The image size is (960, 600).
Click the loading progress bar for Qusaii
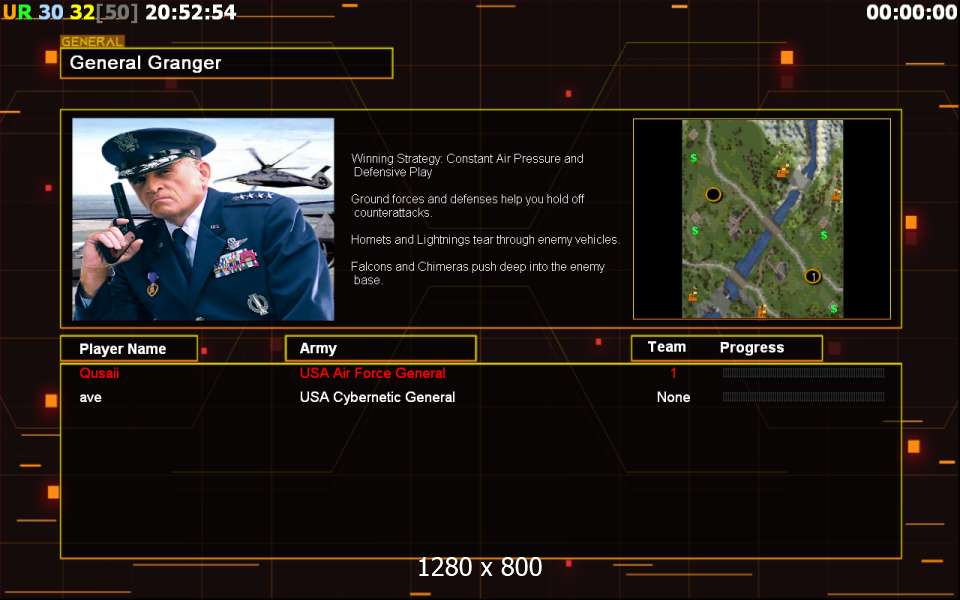803,373
